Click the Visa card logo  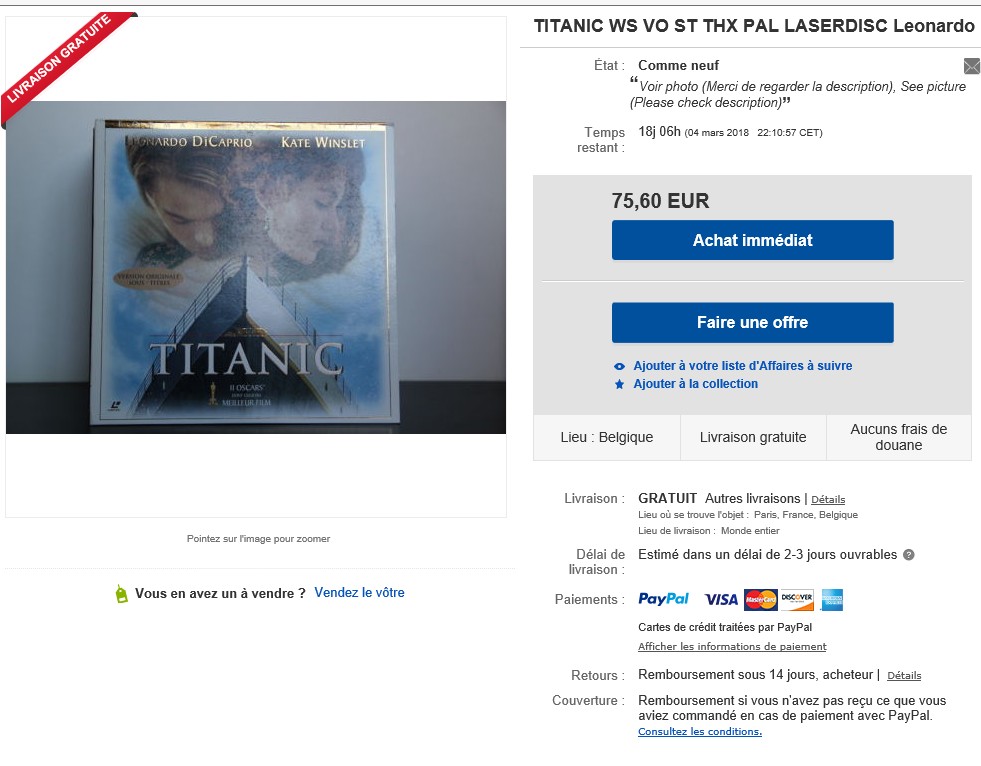pos(721,600)
